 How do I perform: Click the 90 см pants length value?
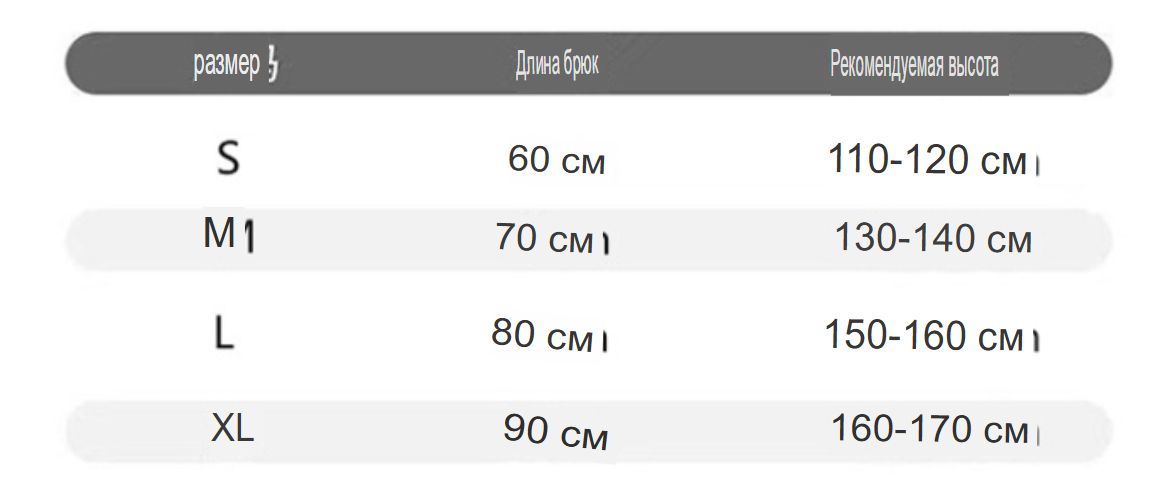point(555,431)
